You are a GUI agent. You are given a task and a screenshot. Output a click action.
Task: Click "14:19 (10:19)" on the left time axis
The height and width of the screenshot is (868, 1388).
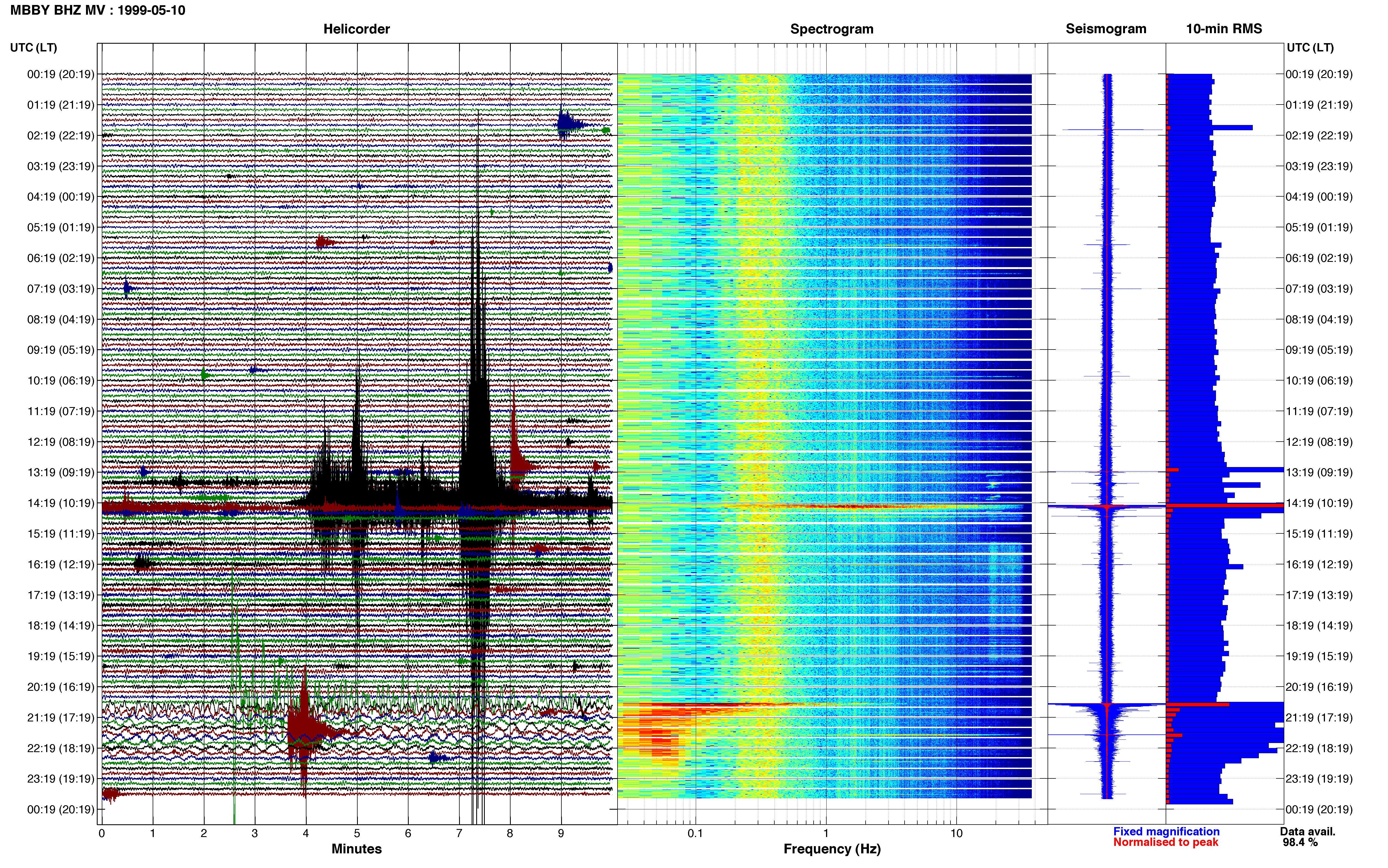[61, 504]
